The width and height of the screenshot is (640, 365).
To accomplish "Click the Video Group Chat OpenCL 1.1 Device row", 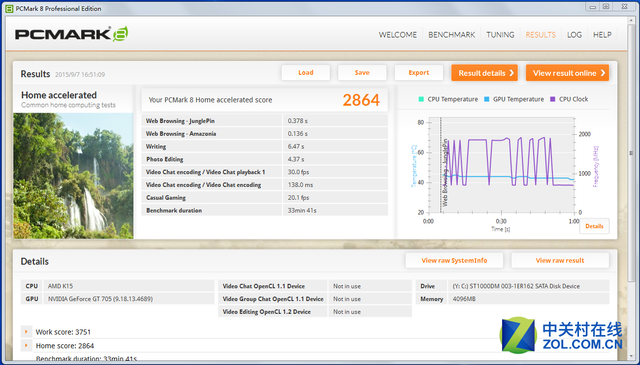I will pos(315,299).
